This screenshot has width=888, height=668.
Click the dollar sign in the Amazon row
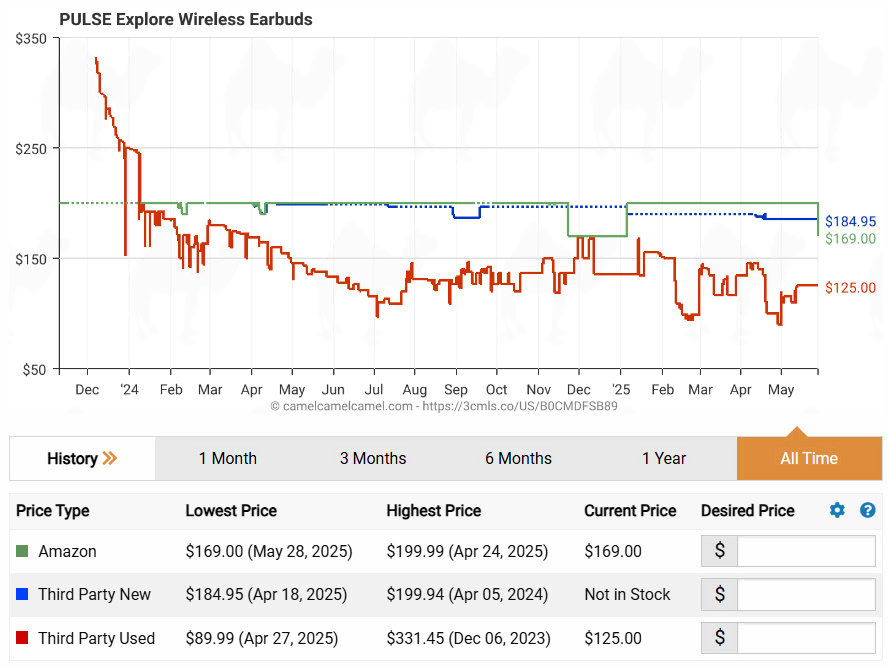click(x=719, y=551)
